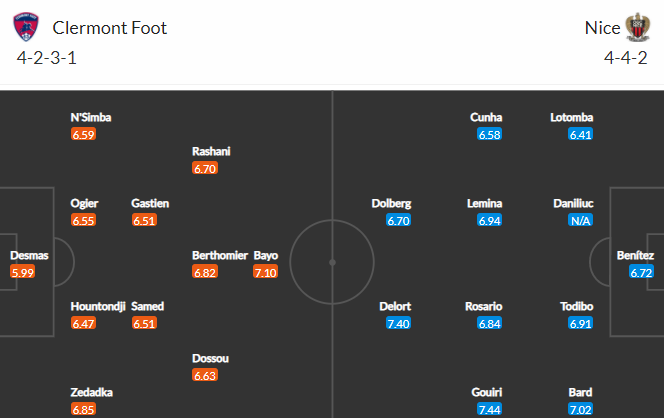This screenshot has height=418, width=664.
Task: Click the Clermont Foot club crest
Action: 26,27
